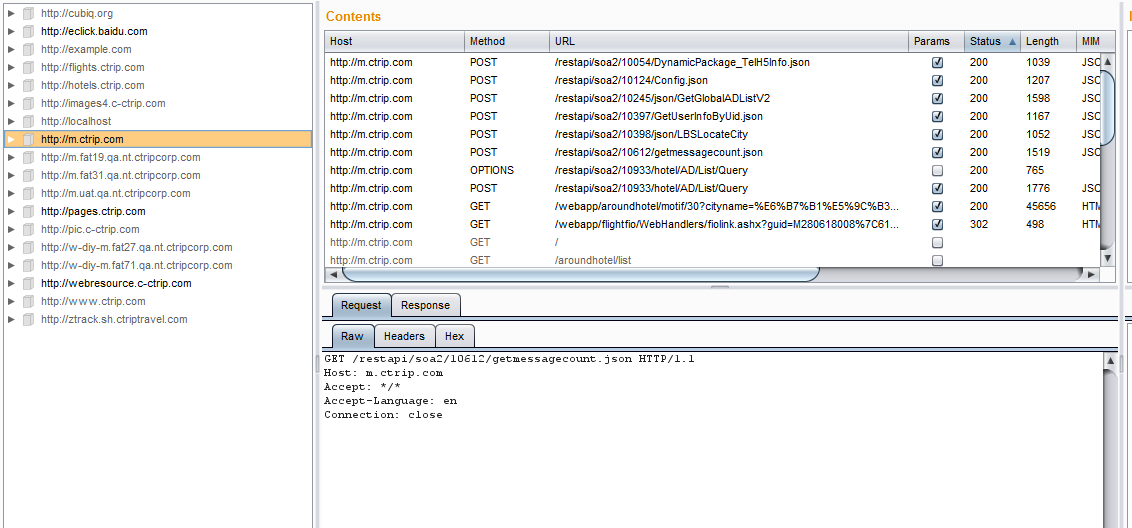Expand the http://m.ctrip.com tree node

tap(12, 140)
